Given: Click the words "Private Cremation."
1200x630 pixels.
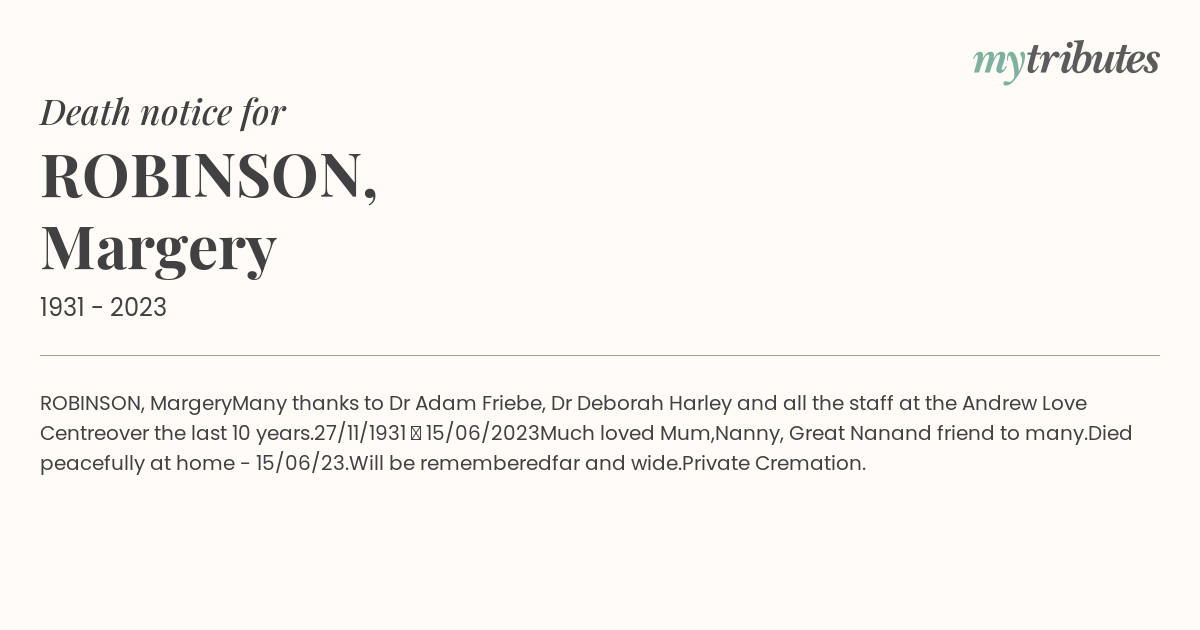Looking at the screenshot, I should coord(774,464).
